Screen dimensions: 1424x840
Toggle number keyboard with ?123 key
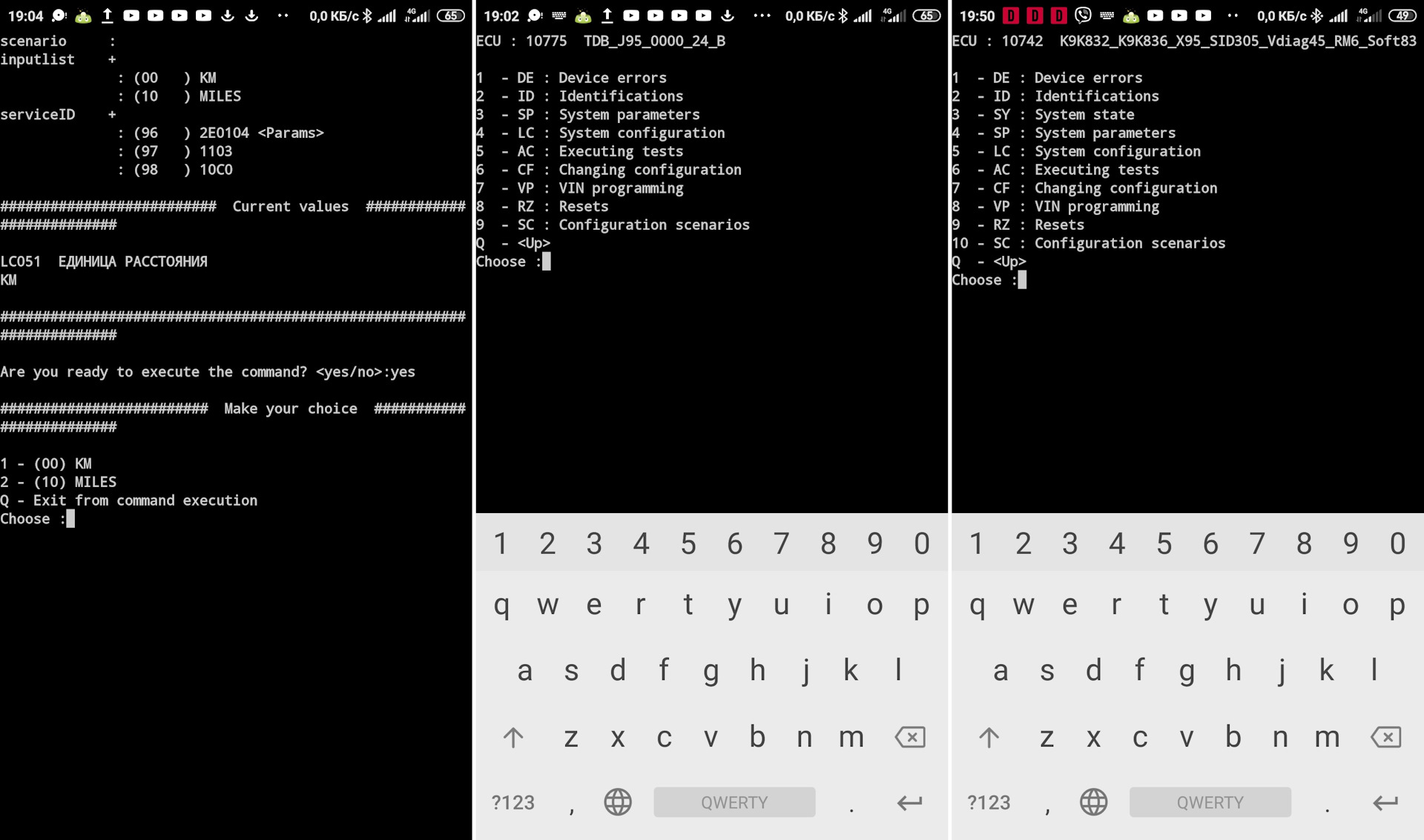[x=512, y=802]
